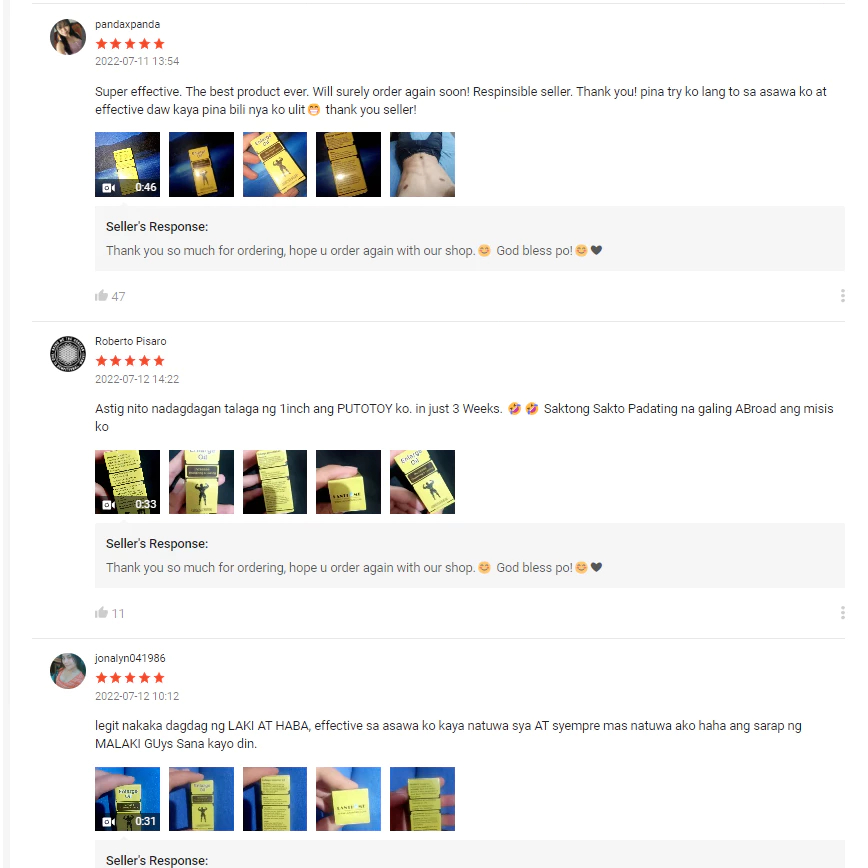This screenshot has height=868, width=868.
Task: Open more options for pandaxpanda's review
Action: coord(843,296)
